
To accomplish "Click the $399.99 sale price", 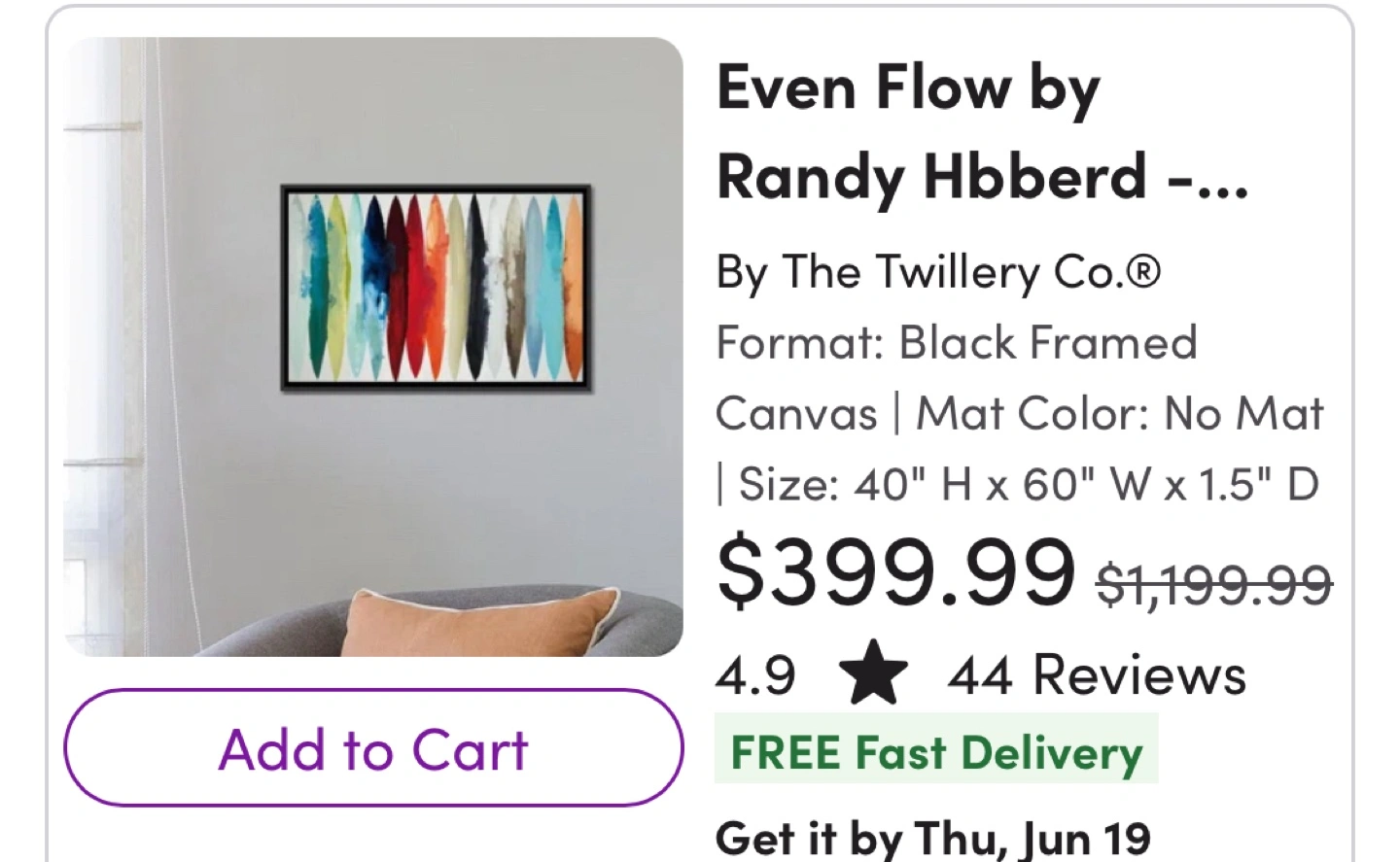I will (x=895, y=573).
